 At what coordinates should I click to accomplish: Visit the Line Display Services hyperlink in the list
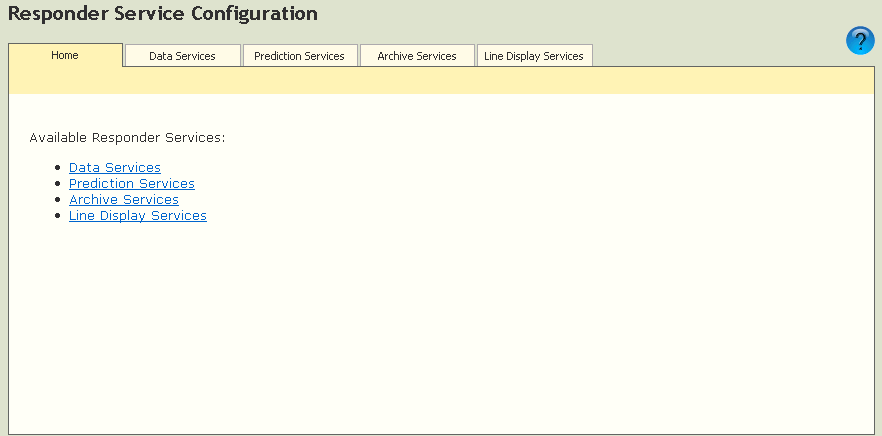(x=137, y=216)
